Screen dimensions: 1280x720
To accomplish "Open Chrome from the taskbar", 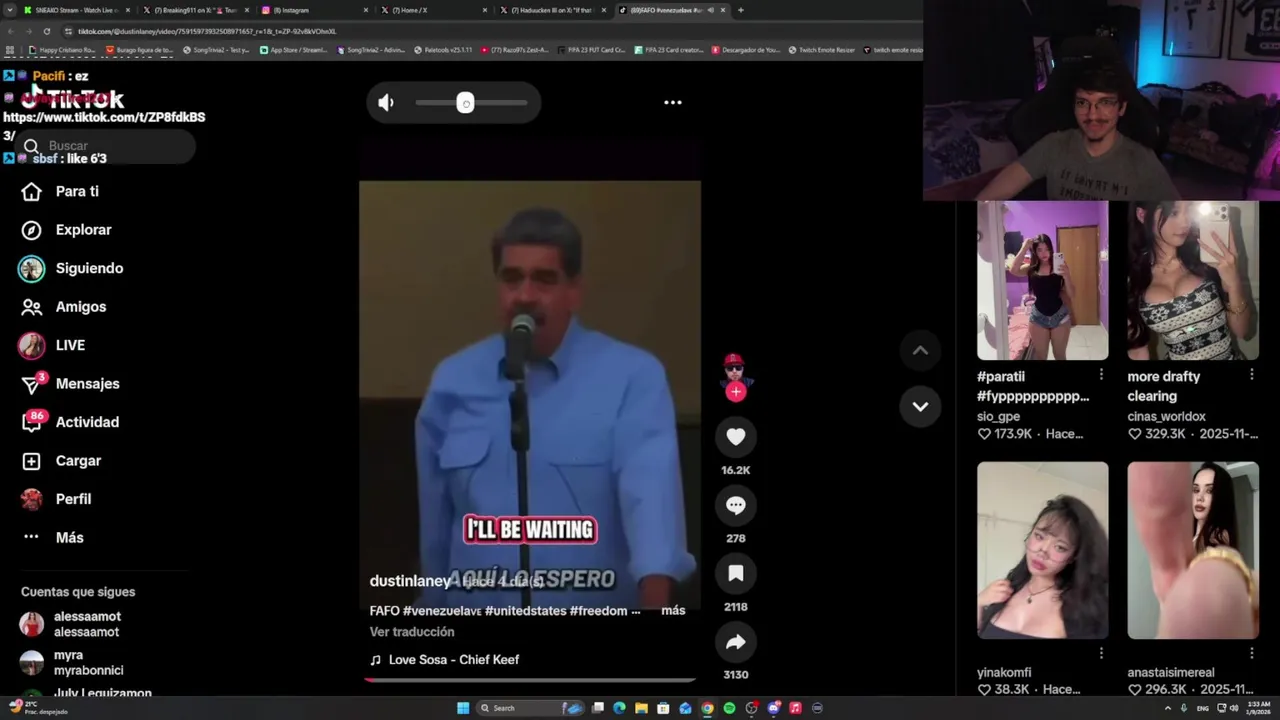I will [707, 708].
